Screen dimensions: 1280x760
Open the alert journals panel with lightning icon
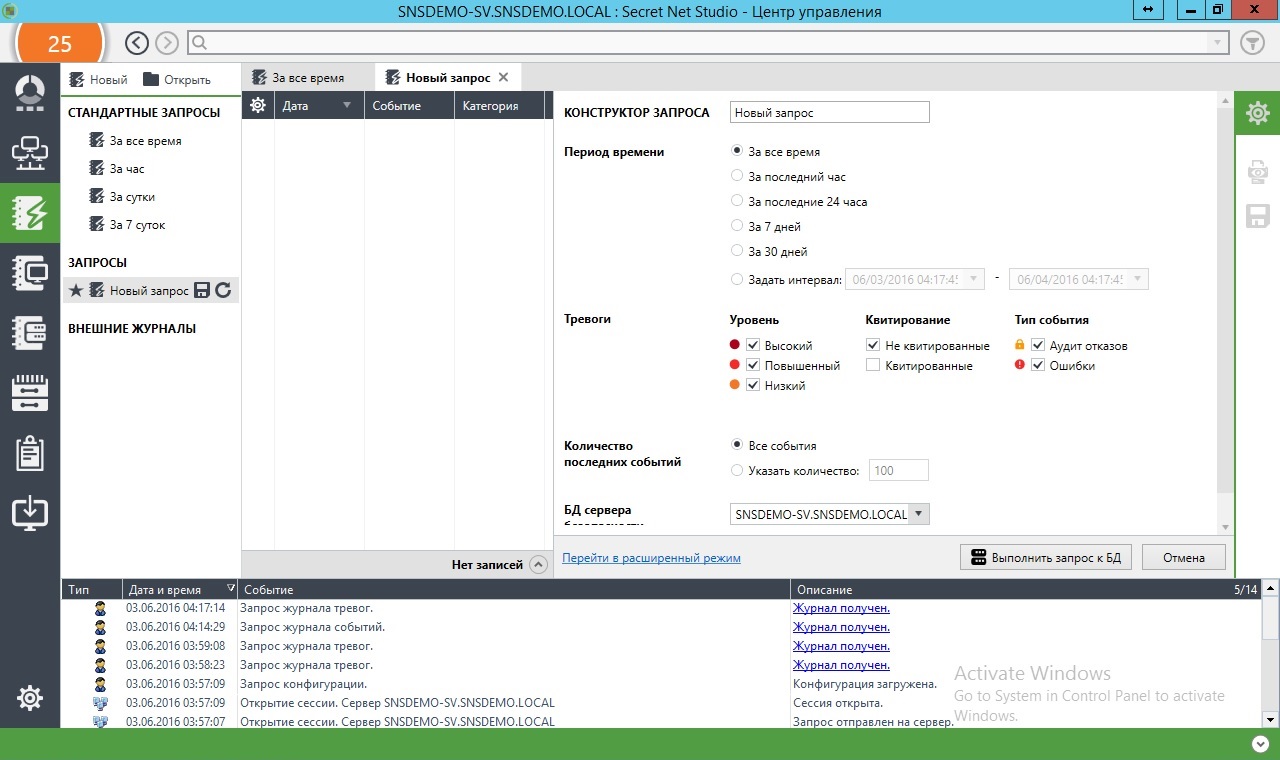click(30, 212)
